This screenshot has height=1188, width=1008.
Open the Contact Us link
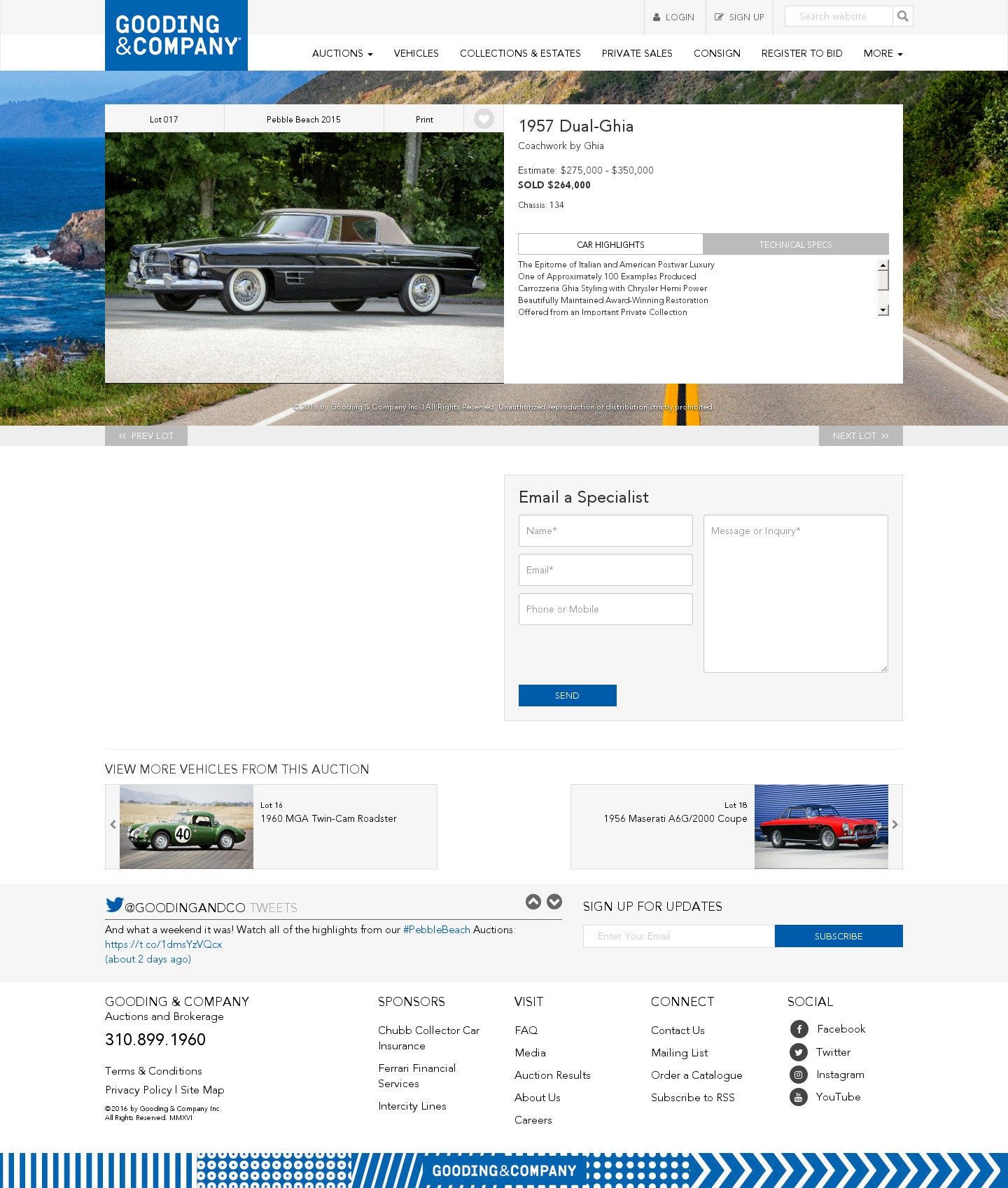coord(678,1030)
